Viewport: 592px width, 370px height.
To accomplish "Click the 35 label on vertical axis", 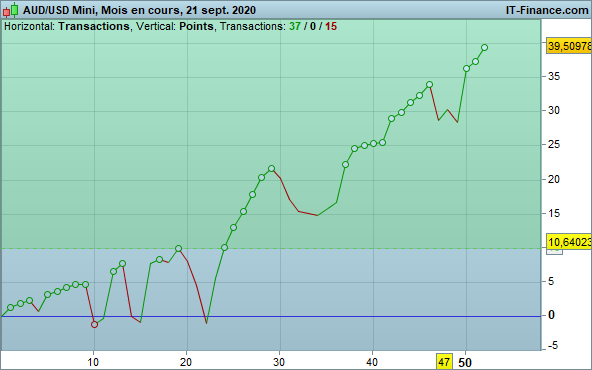I will pos(553,77).
